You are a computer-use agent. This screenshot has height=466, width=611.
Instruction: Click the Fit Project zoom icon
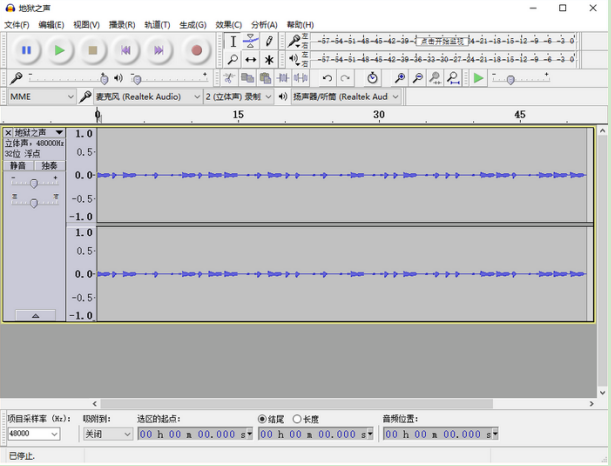click(453, 78)
